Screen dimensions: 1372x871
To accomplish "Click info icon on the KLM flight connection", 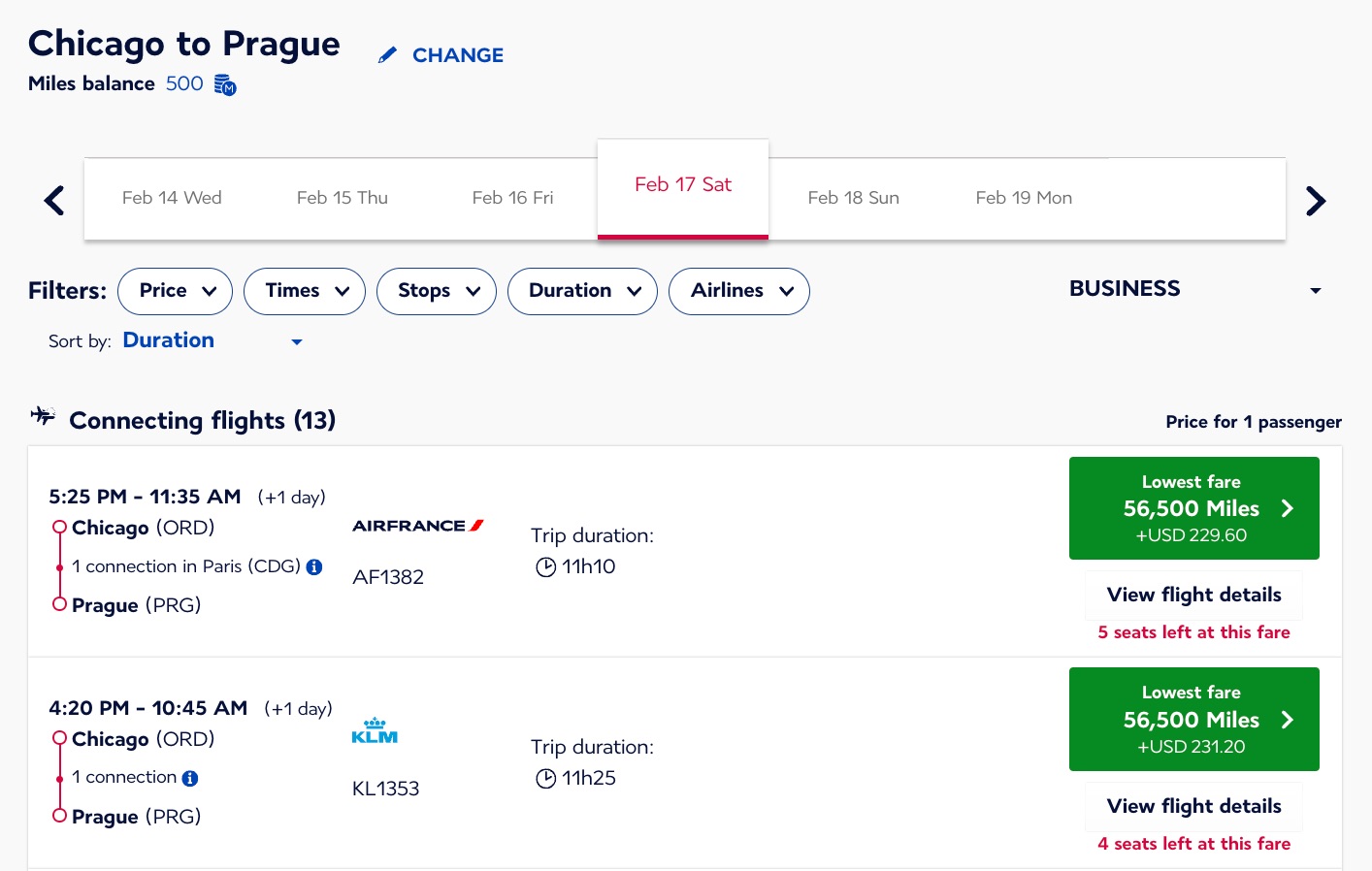I will [190, 778].
